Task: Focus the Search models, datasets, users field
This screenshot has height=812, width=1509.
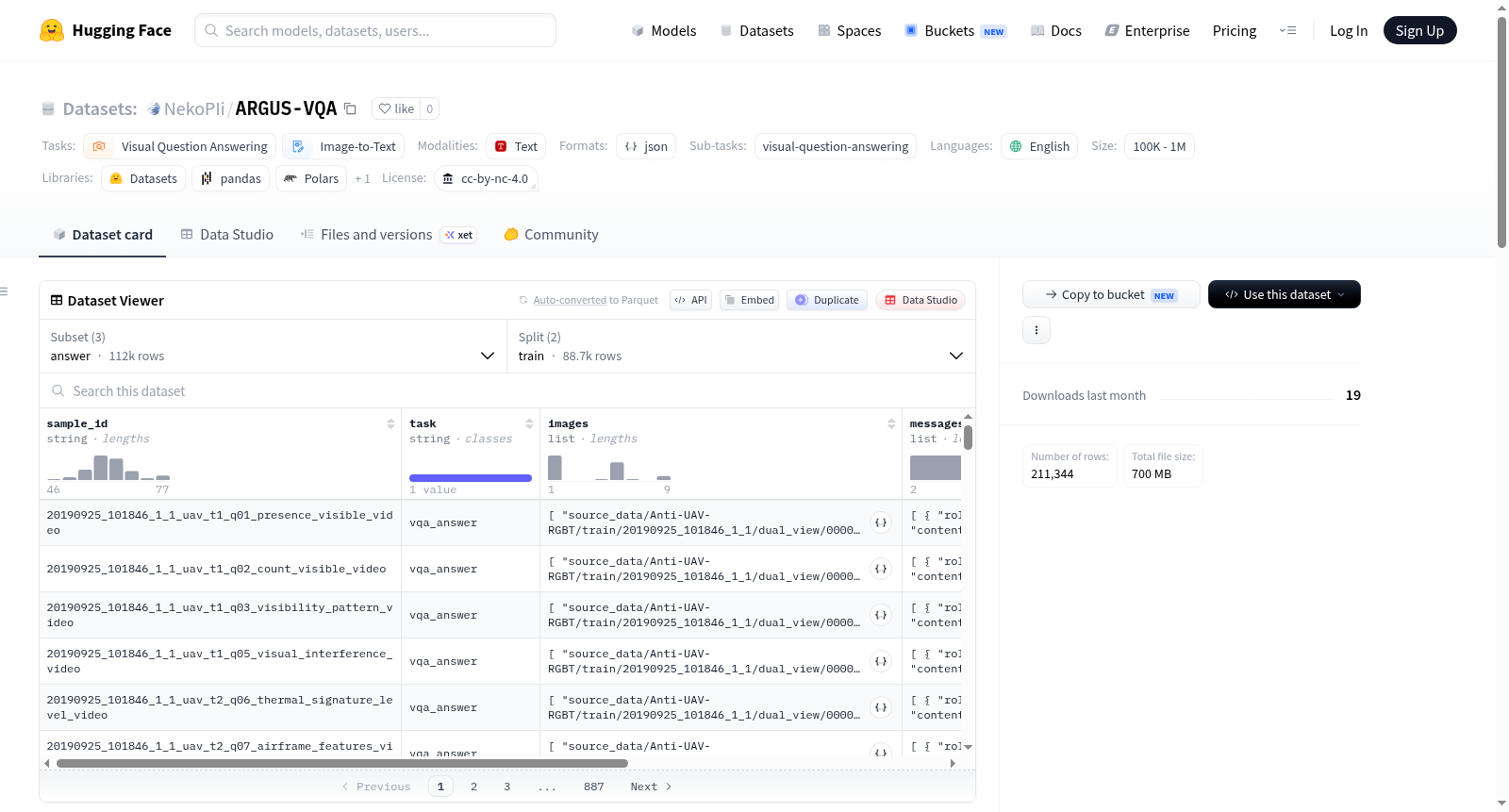Action: pyautogui.click(x=375, y=30)
